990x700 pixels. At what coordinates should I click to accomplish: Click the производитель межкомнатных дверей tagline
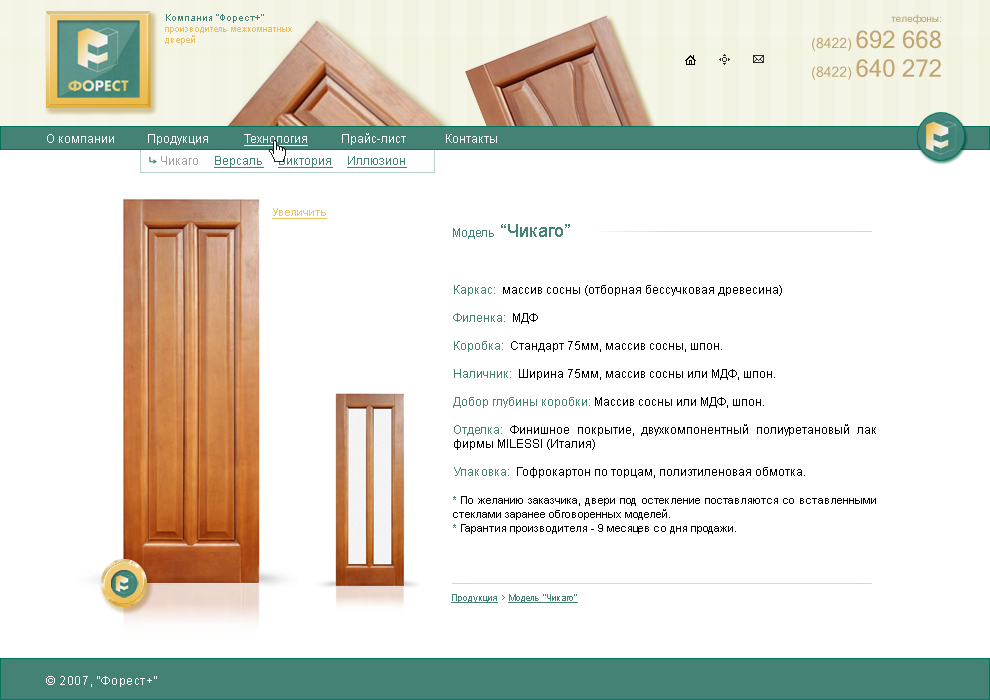229,34
